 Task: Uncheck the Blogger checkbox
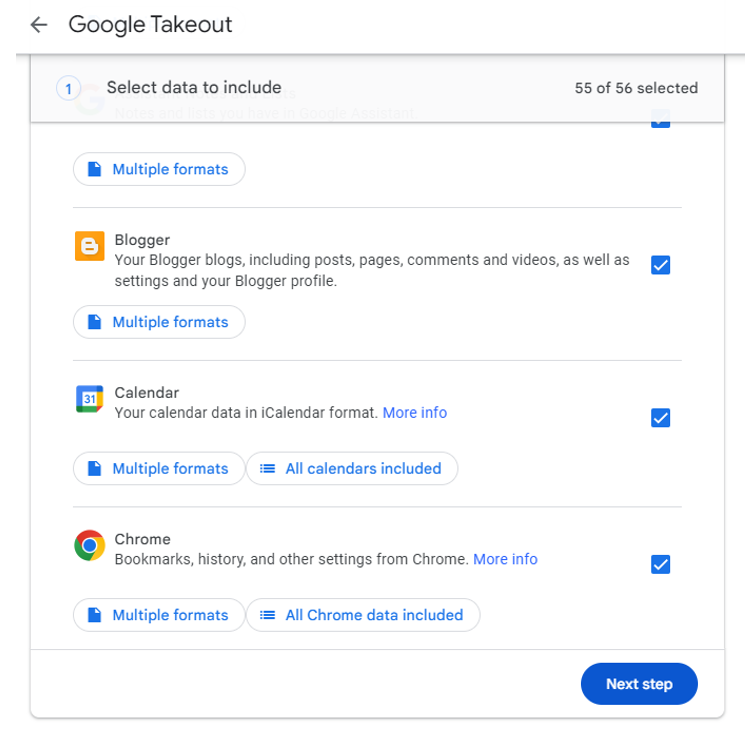coord(660,265)
